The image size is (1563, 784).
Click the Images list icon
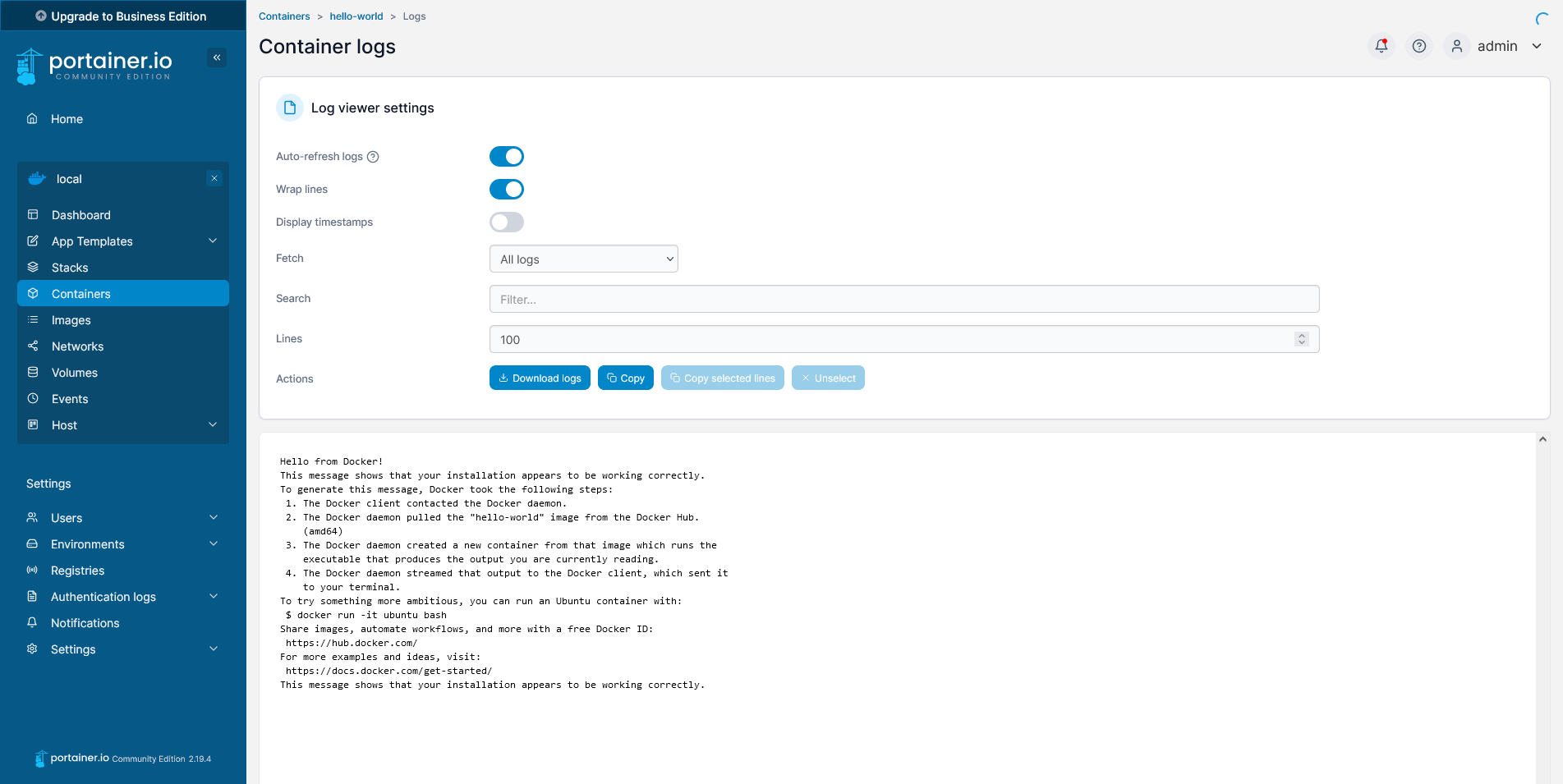(33, 319)
